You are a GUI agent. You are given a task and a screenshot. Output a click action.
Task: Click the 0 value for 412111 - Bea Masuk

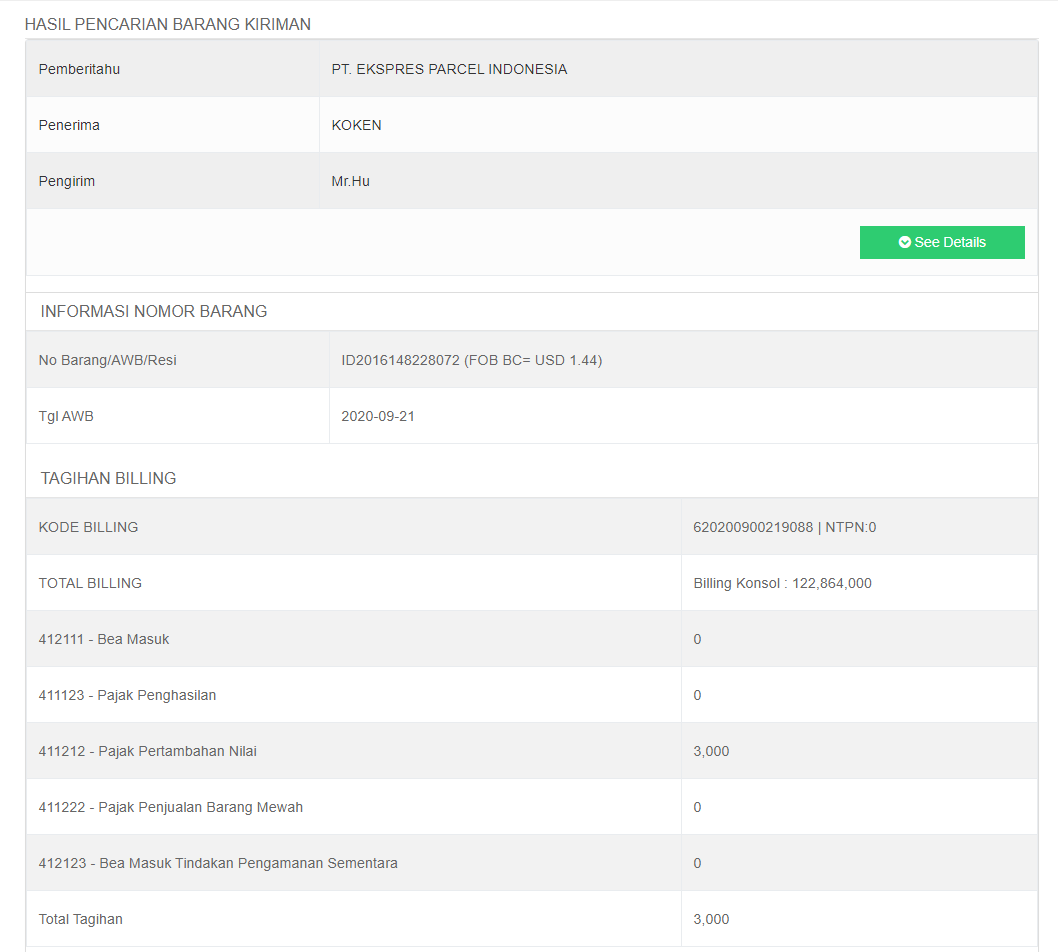(x=697, y=640)
